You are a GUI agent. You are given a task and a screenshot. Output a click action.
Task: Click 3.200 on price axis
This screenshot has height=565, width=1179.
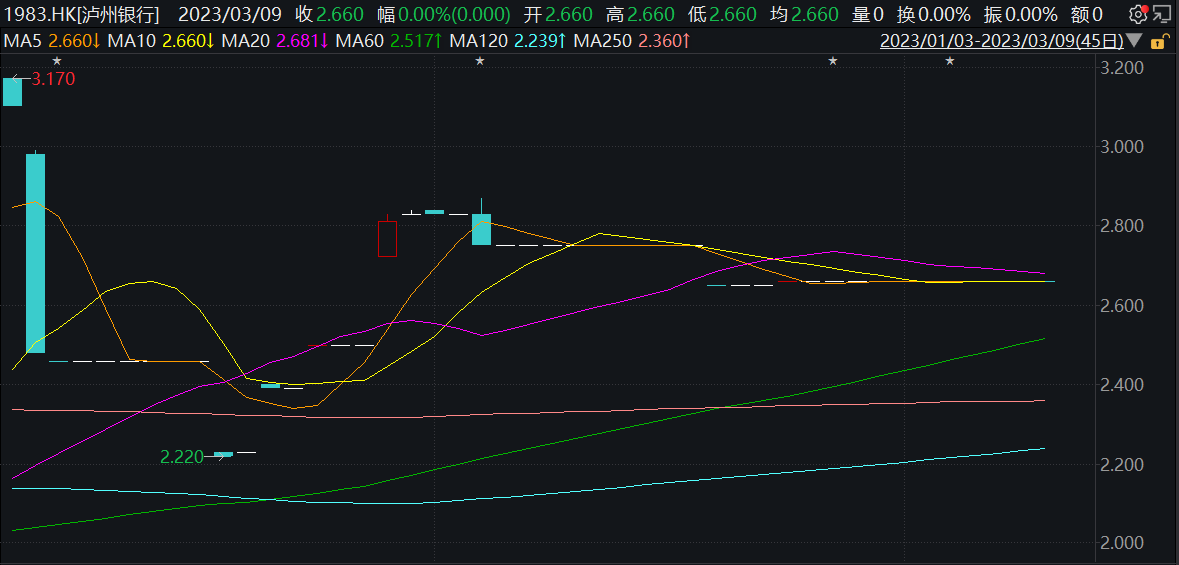[1123, 68]
